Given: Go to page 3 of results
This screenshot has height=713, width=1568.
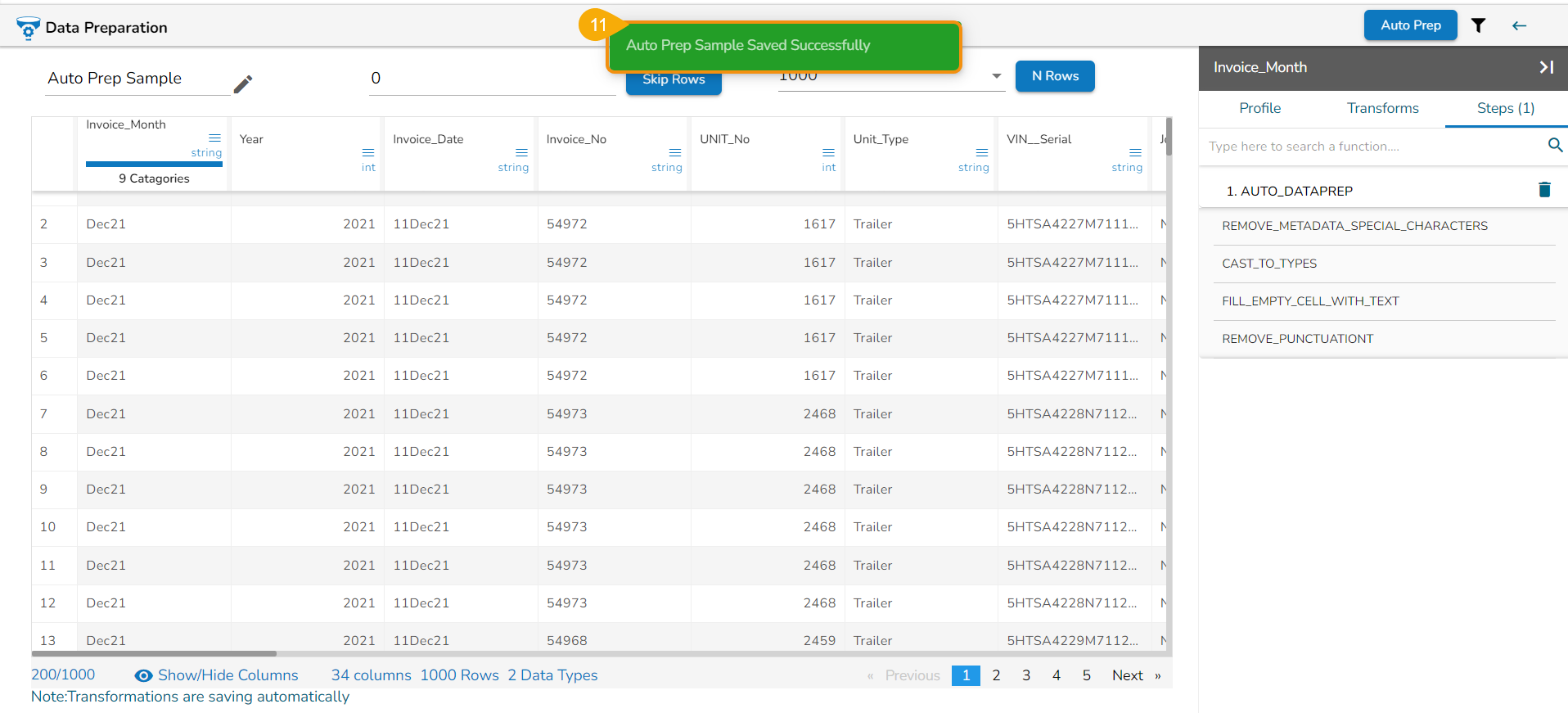Looking at the screenshot, I should tap(1025, 675).
